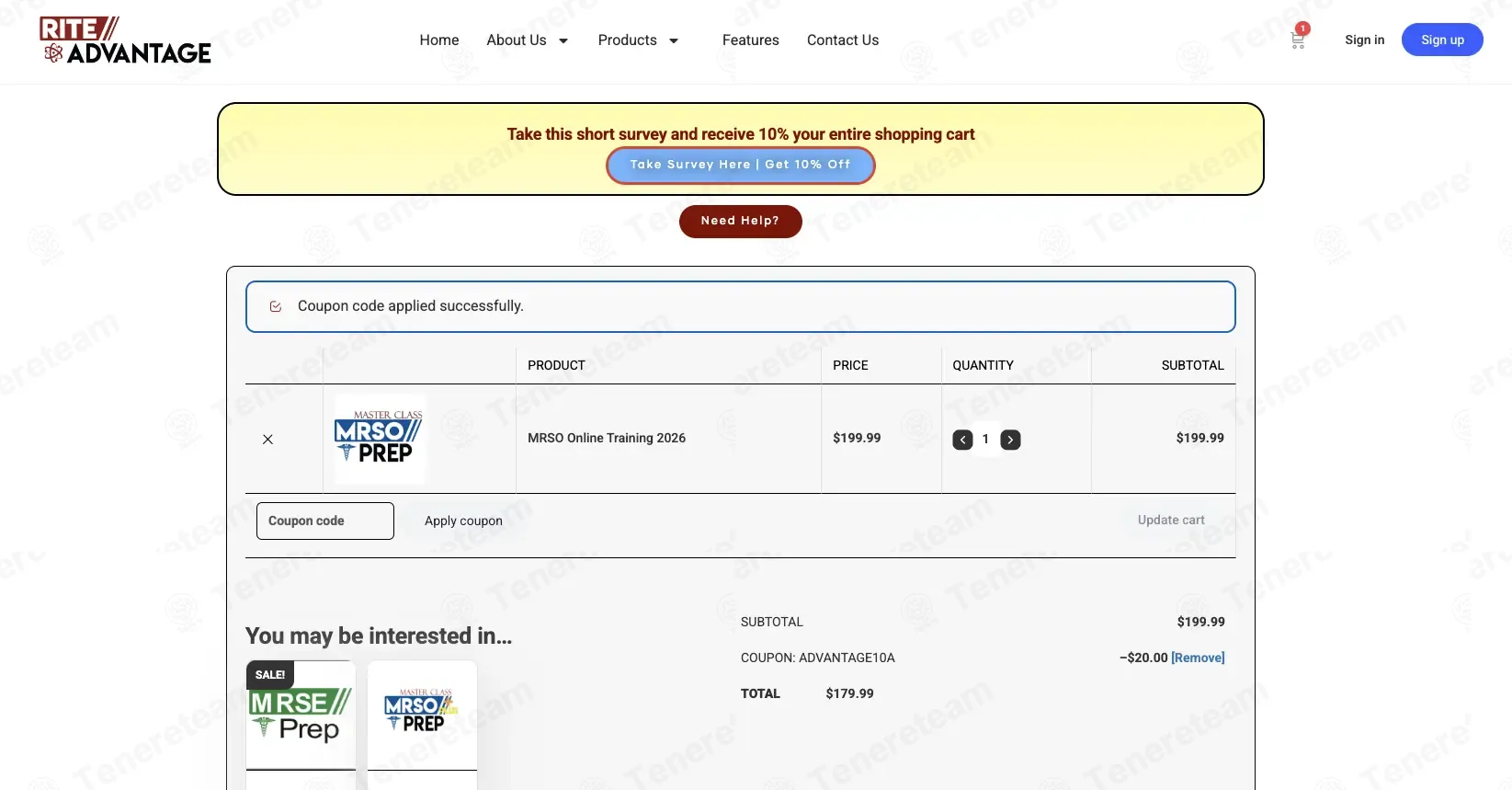This screenshot has height=790, width=1512.
Task: View the MRSO Prep recommended product
Action: point(422,716)
